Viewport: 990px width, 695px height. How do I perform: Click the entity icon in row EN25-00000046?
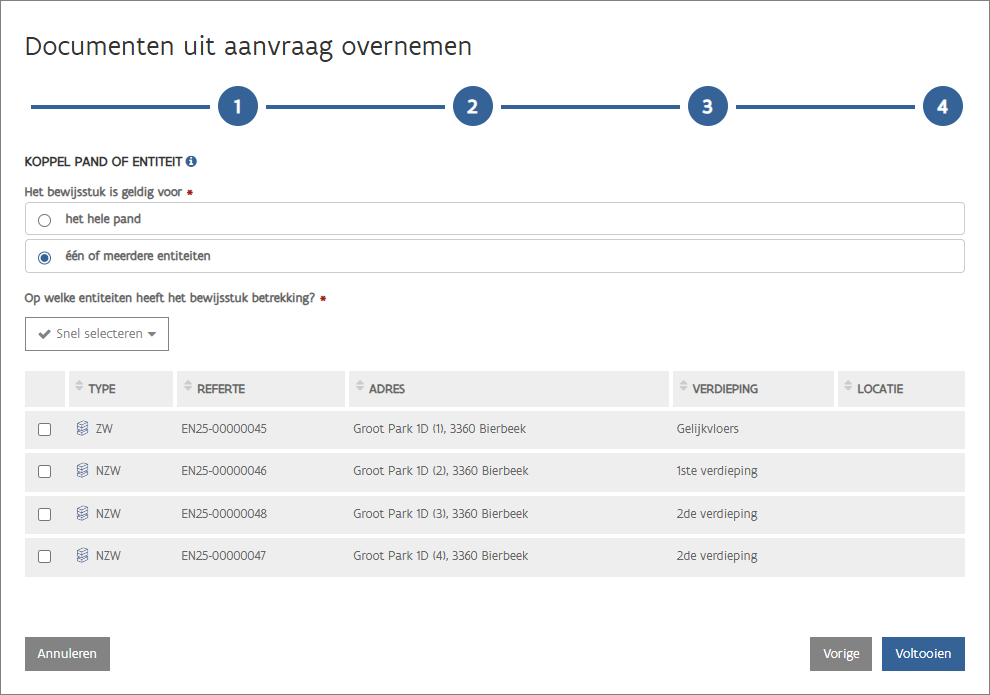[83, 471]
